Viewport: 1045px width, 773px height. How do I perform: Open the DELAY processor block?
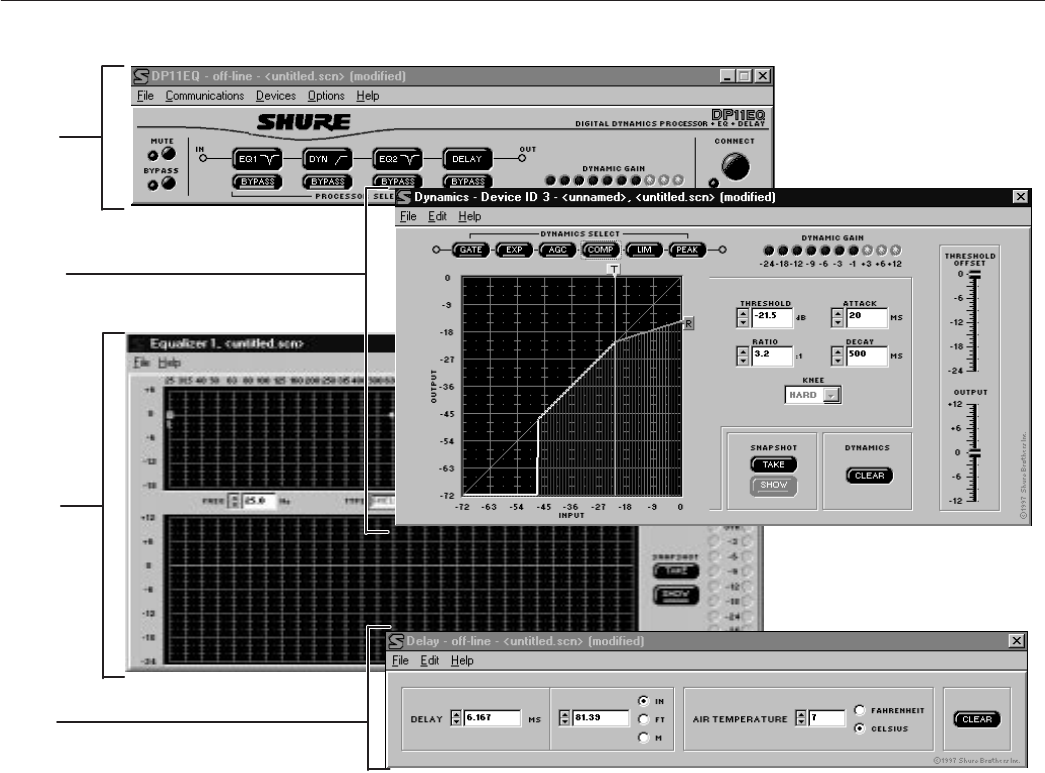click(x=467, y=159)
